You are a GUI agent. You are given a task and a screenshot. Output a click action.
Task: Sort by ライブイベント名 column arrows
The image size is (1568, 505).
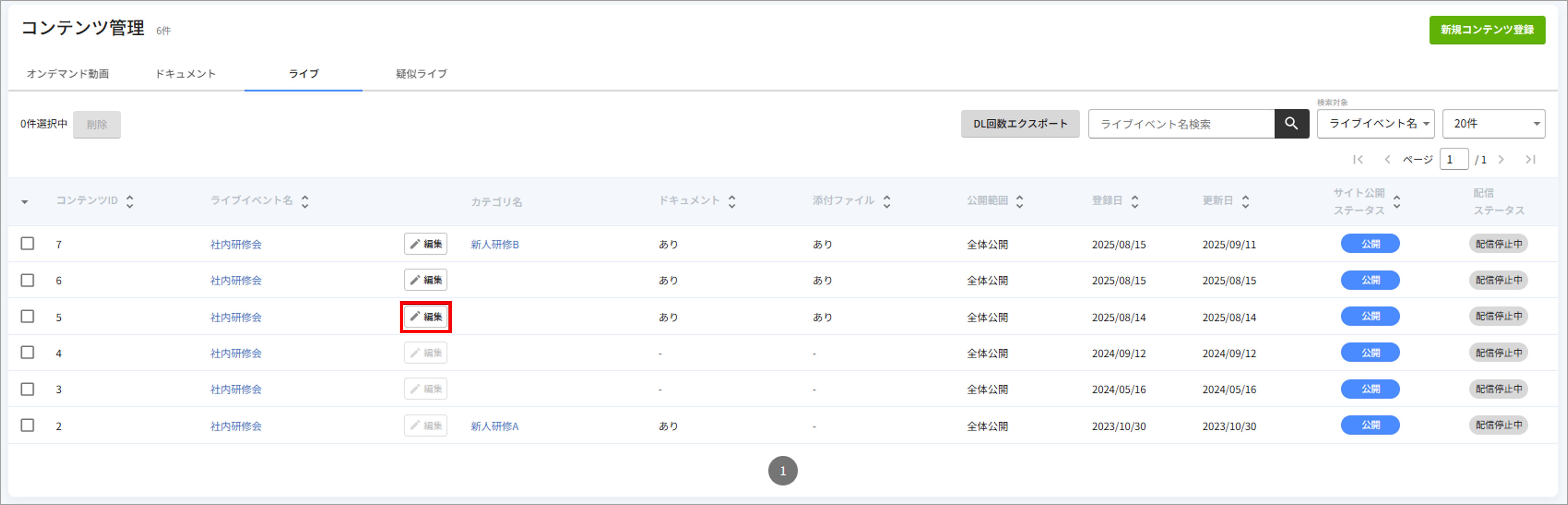[x=305, y=202]
